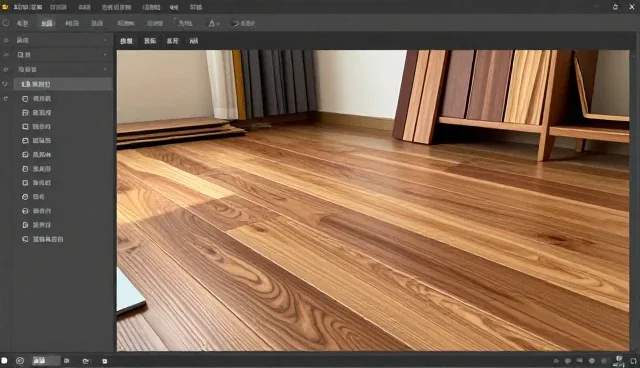Expand the second collapsible sidebar section chevron

coord(105,55)
